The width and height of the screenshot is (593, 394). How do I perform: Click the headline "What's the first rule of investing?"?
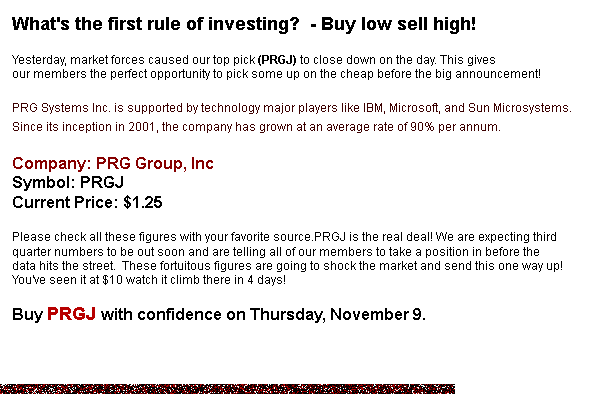(x=155, y=24)
